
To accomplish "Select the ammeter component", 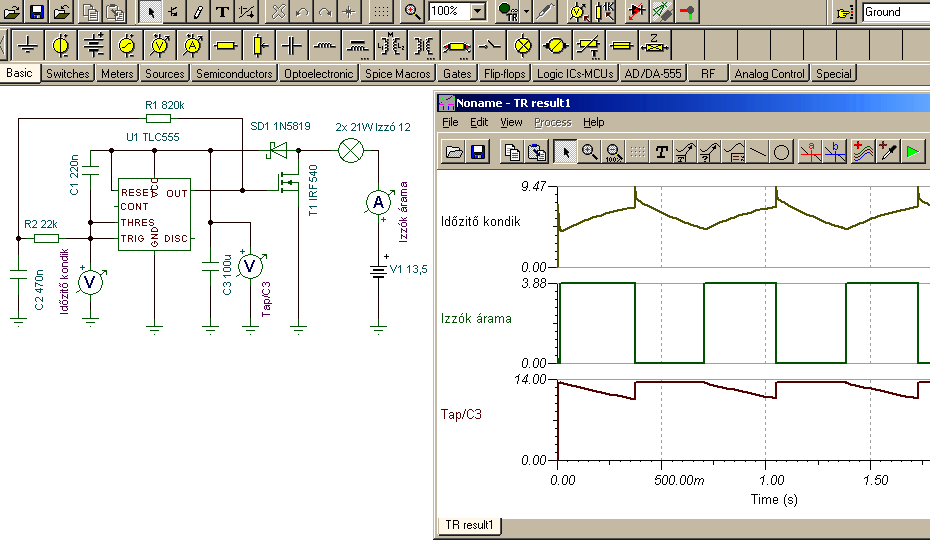I will coord(193,46).
